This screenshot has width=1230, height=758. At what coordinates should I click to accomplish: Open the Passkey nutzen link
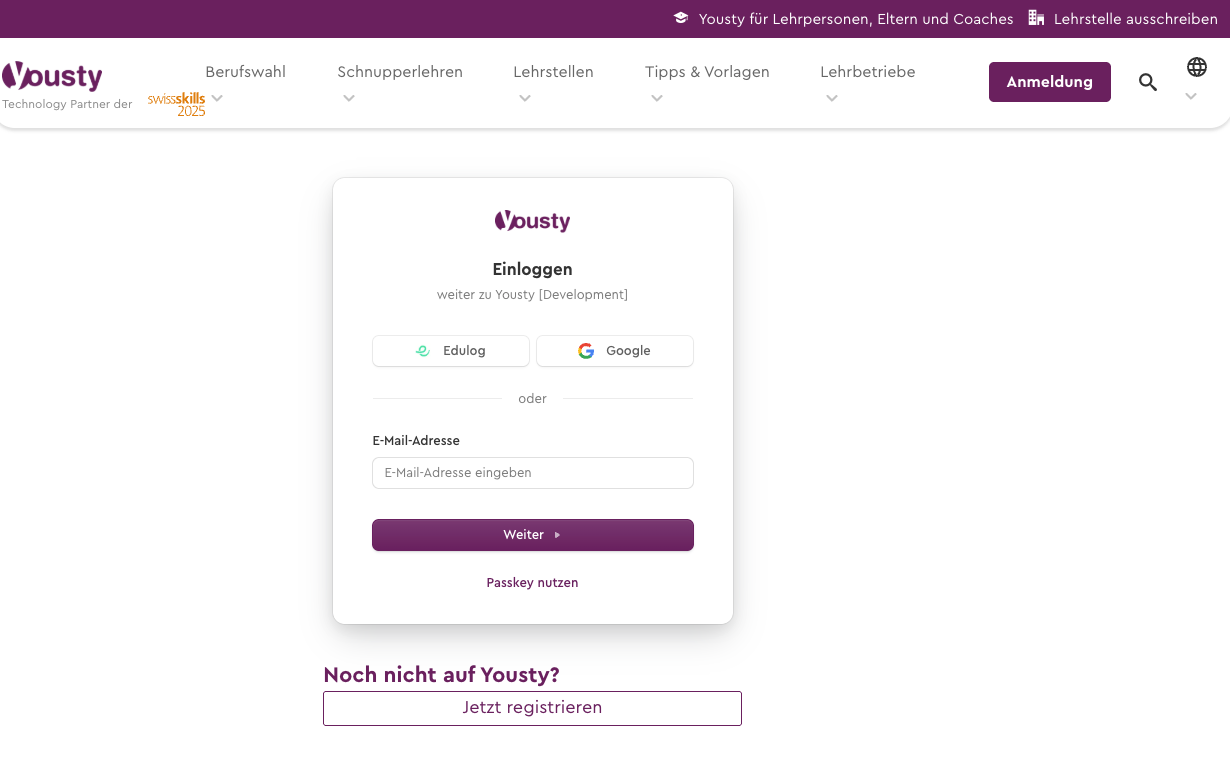pos(532,582)
